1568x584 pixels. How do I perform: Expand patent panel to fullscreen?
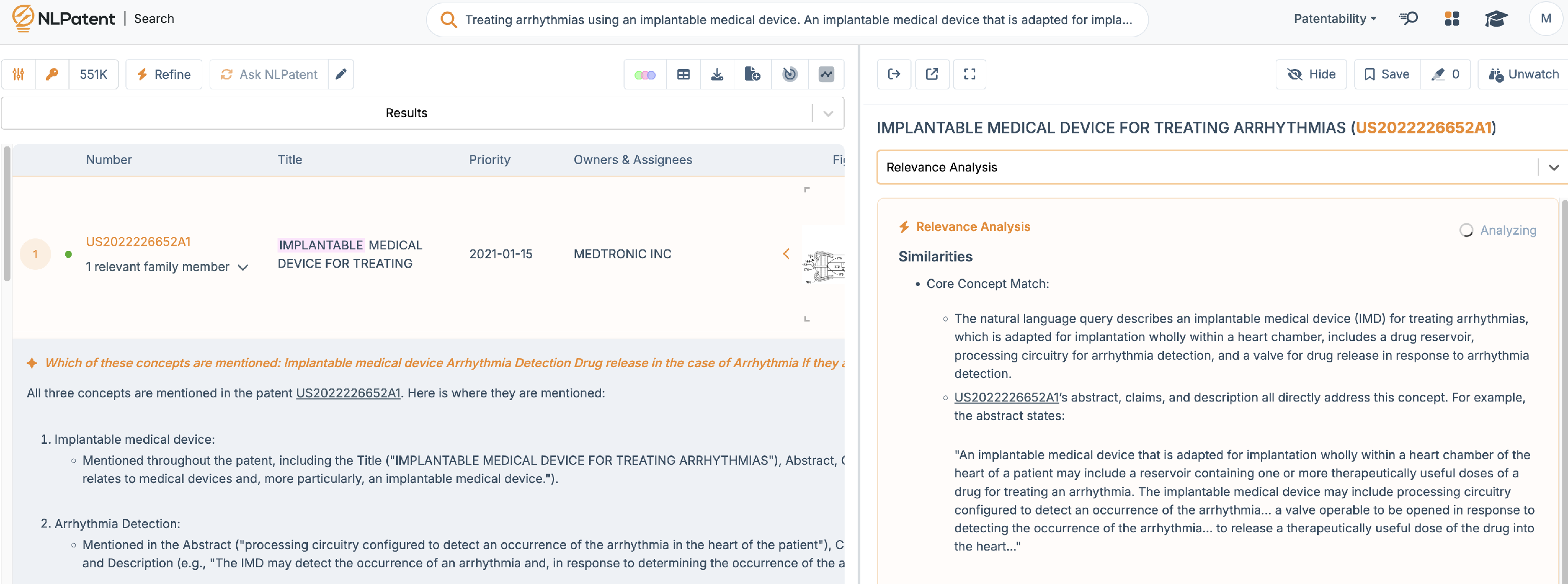[969, 74]
